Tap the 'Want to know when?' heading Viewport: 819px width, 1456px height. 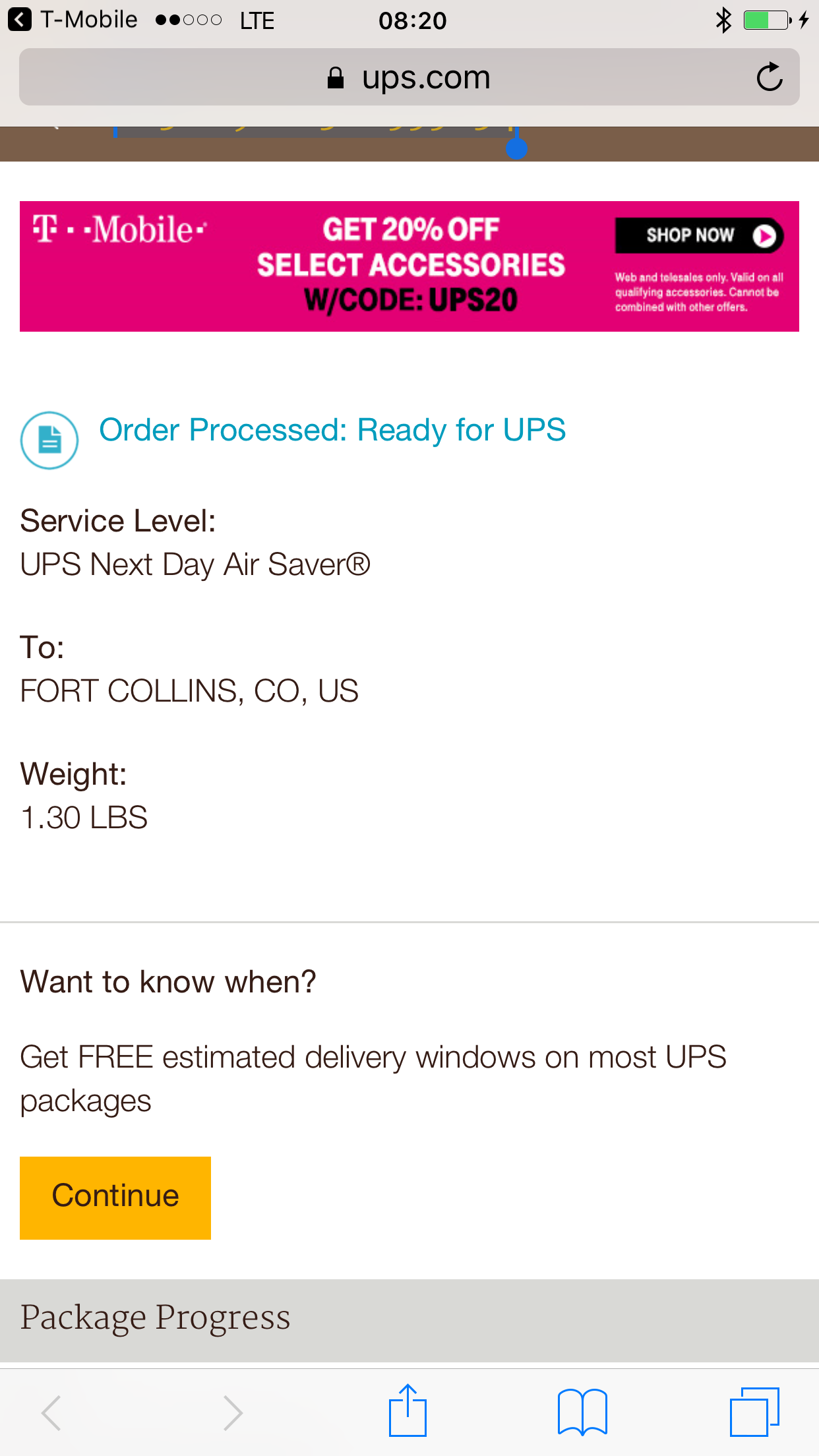point(168,982)
